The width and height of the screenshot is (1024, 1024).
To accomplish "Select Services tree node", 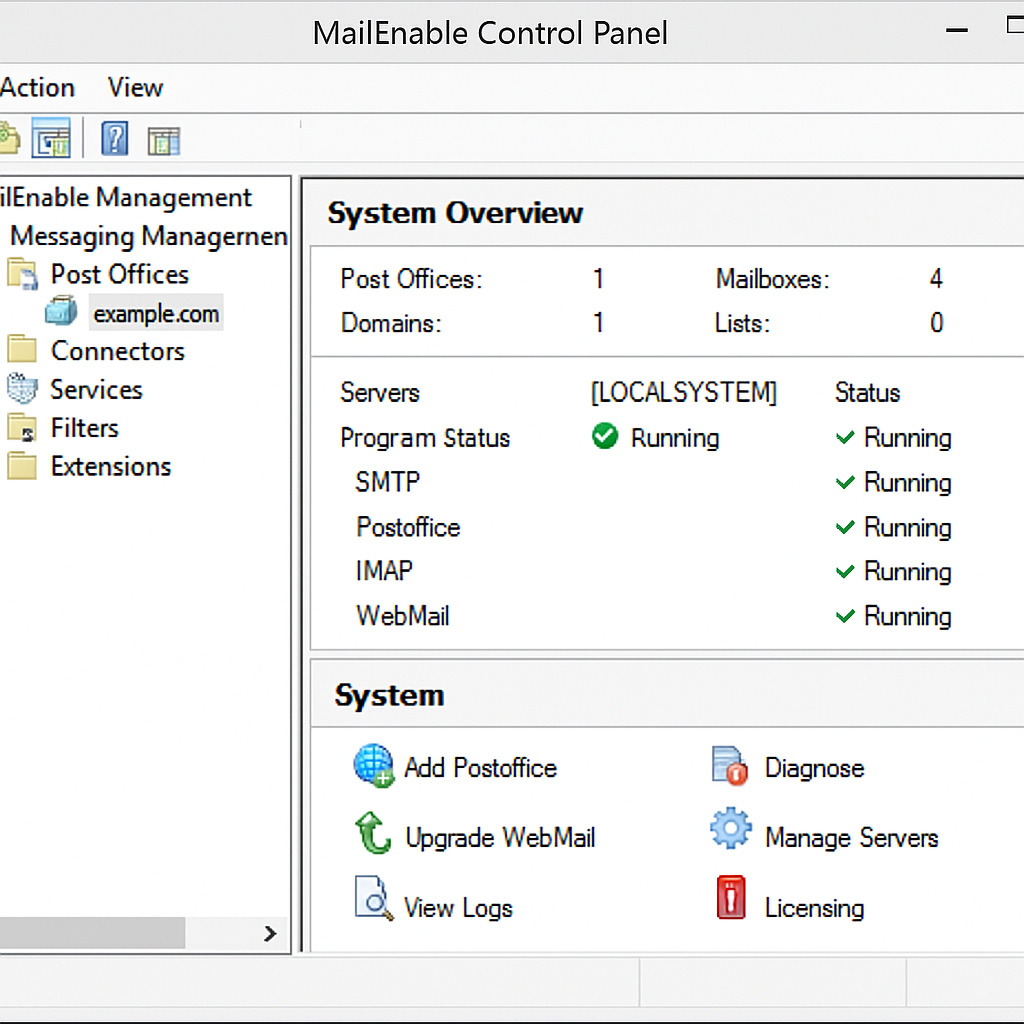I will (x=97, y=390).
